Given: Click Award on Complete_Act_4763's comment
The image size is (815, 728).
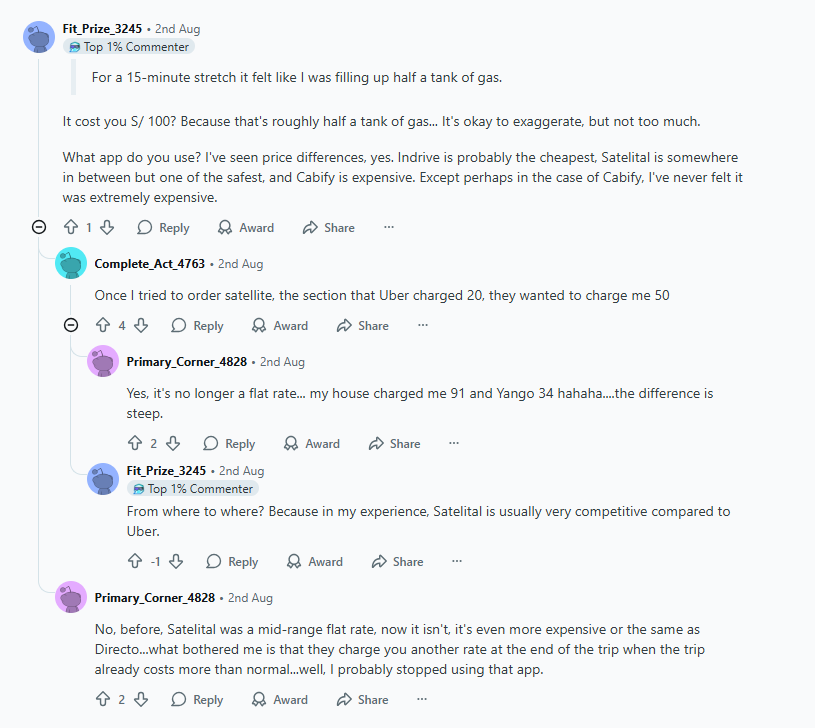Looking at the screenshot, I should [x=279, y=326].
